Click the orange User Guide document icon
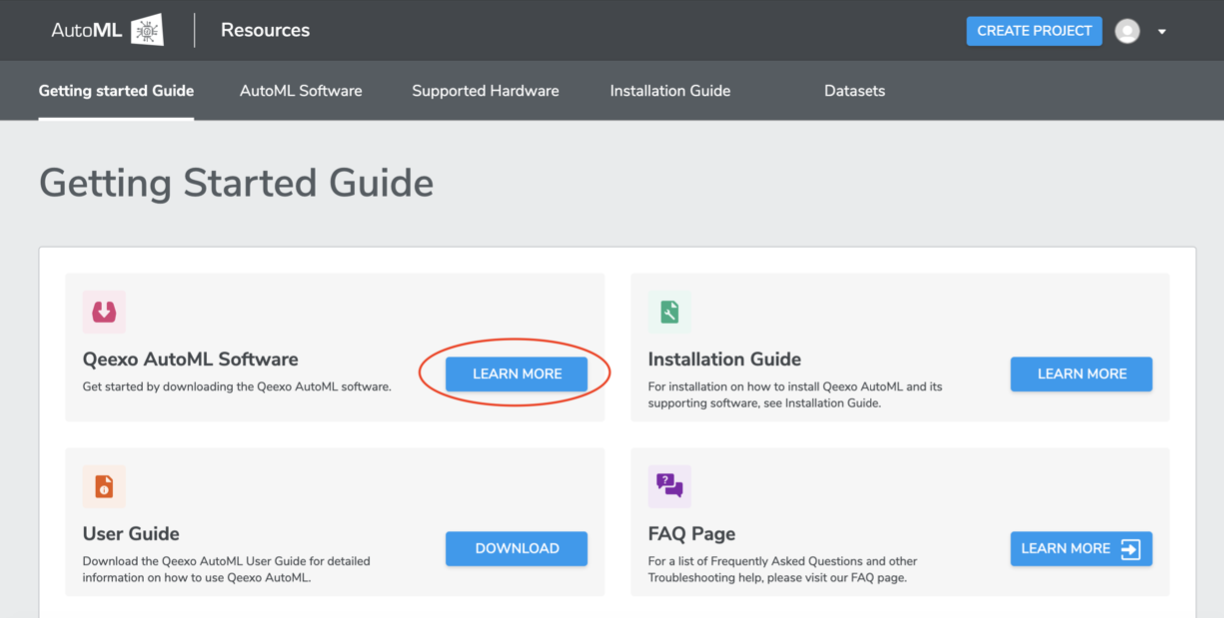This screenshot has height=618, width=1224. pos(104,487)
